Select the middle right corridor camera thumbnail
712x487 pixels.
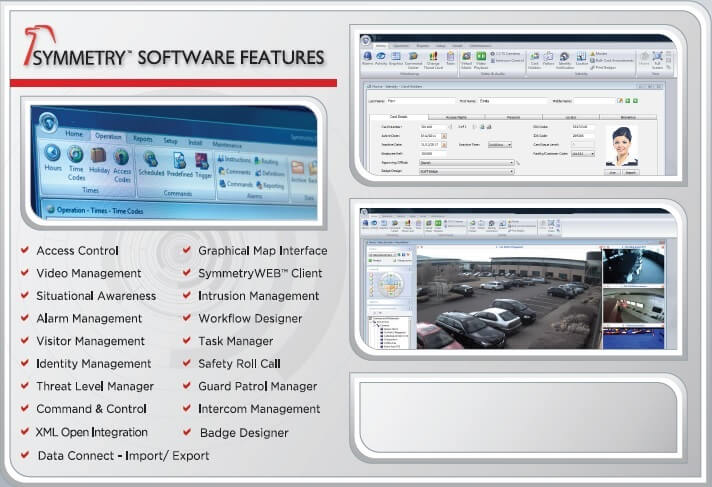click(633, 305)
